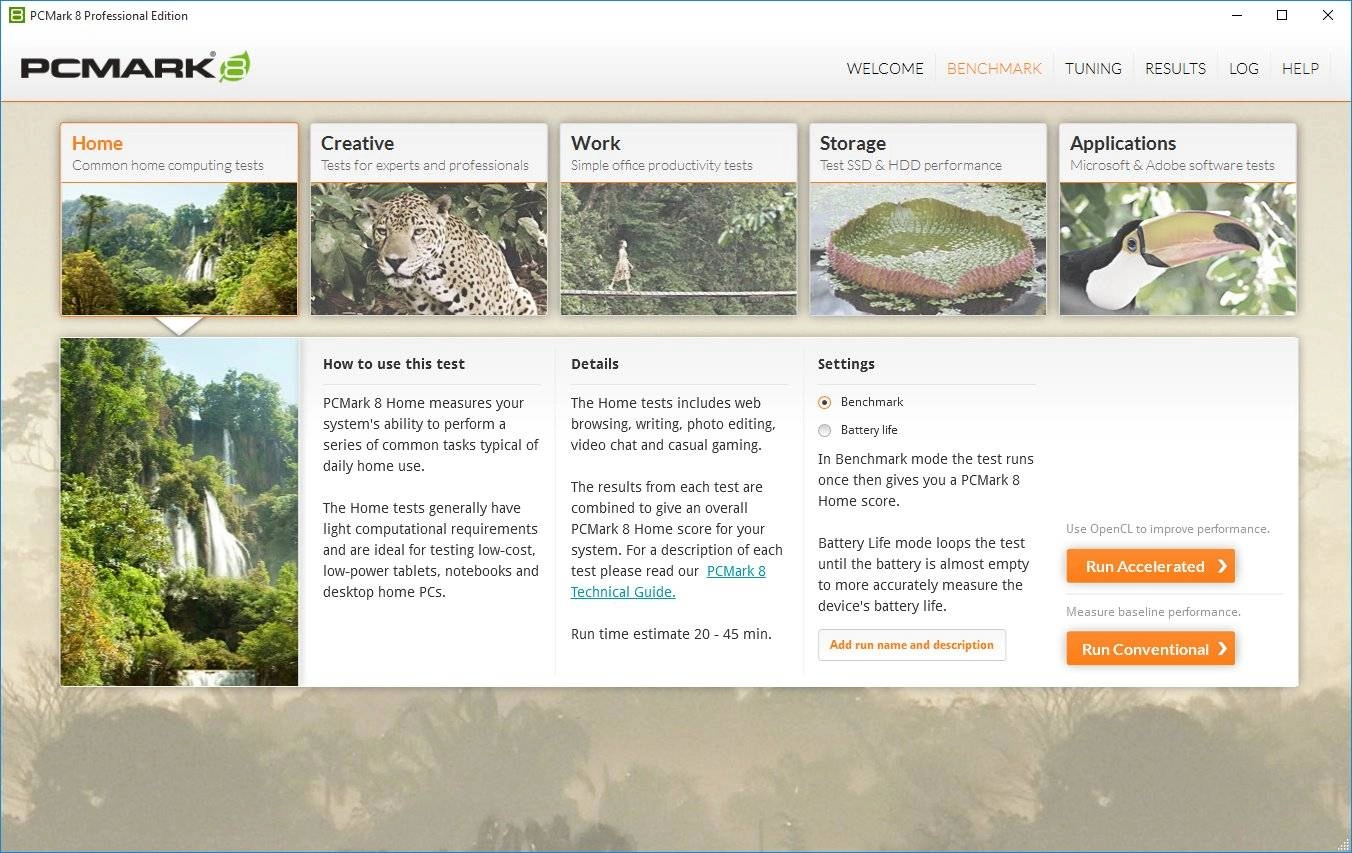Open the PCMark 8 Technical Guide link
The height and width of the screenshot is (853, 1352).
tap(668, 581)
